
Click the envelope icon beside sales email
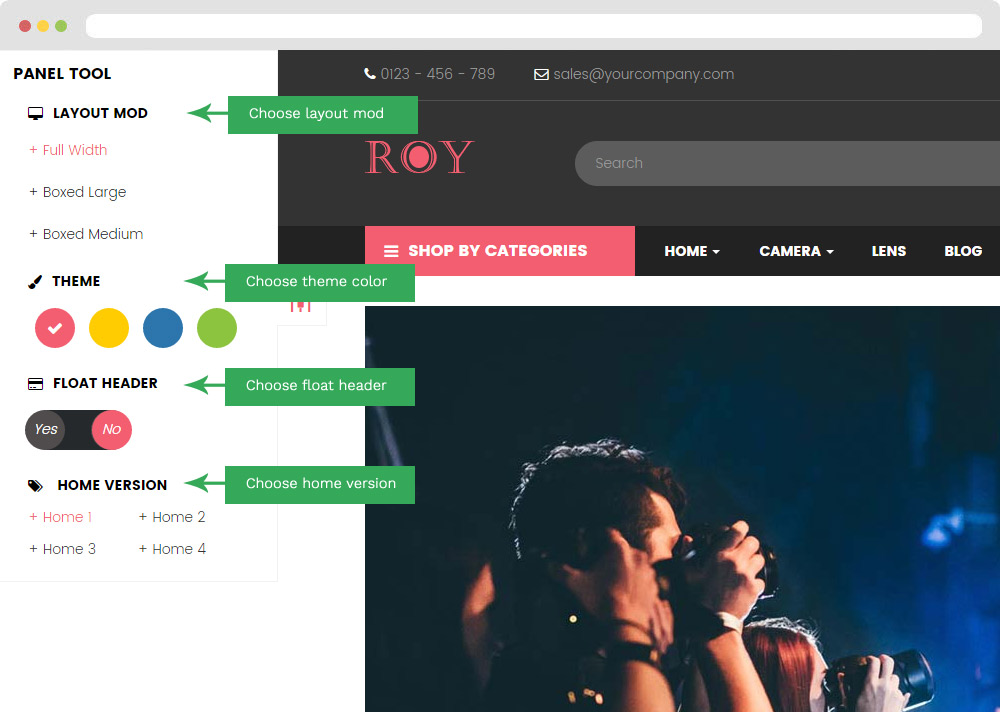click(x=541, y=75)
